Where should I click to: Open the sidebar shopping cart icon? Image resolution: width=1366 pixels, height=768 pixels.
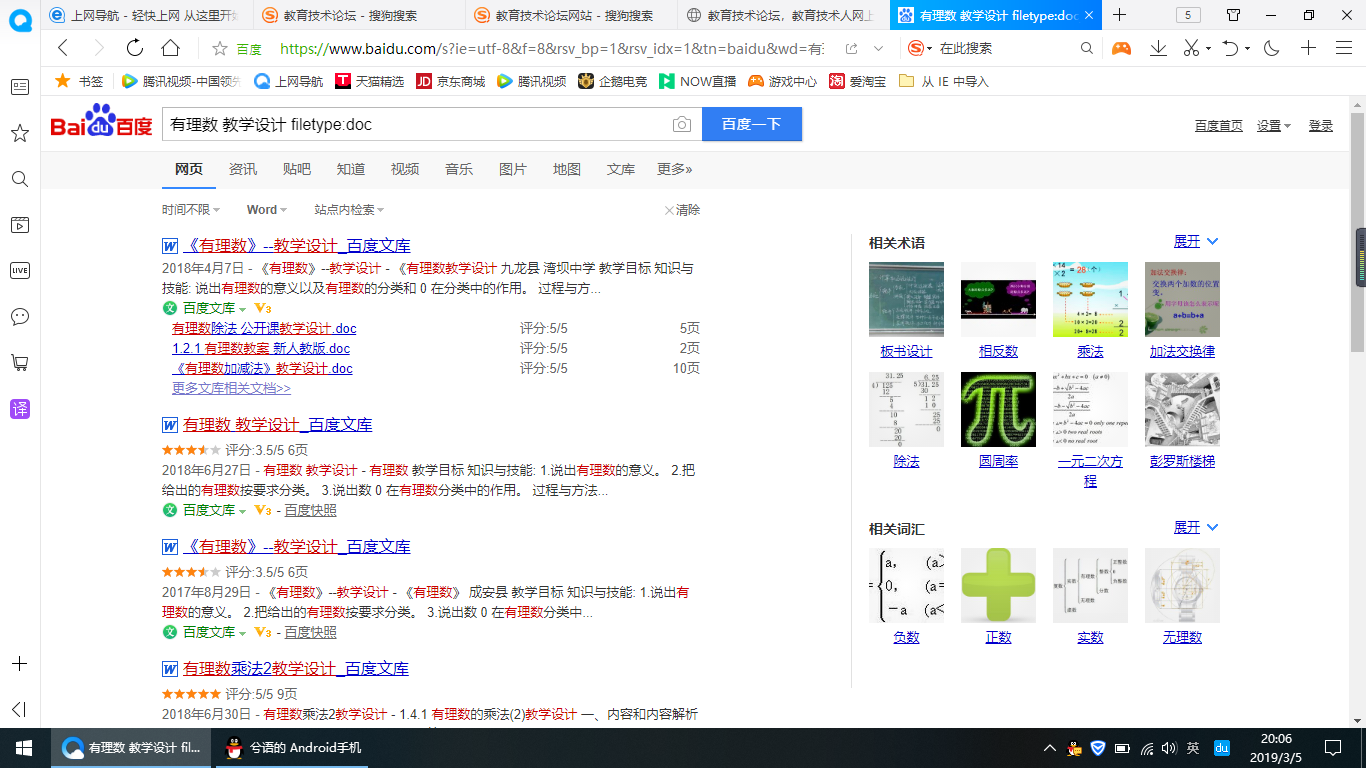pos(20,362)
